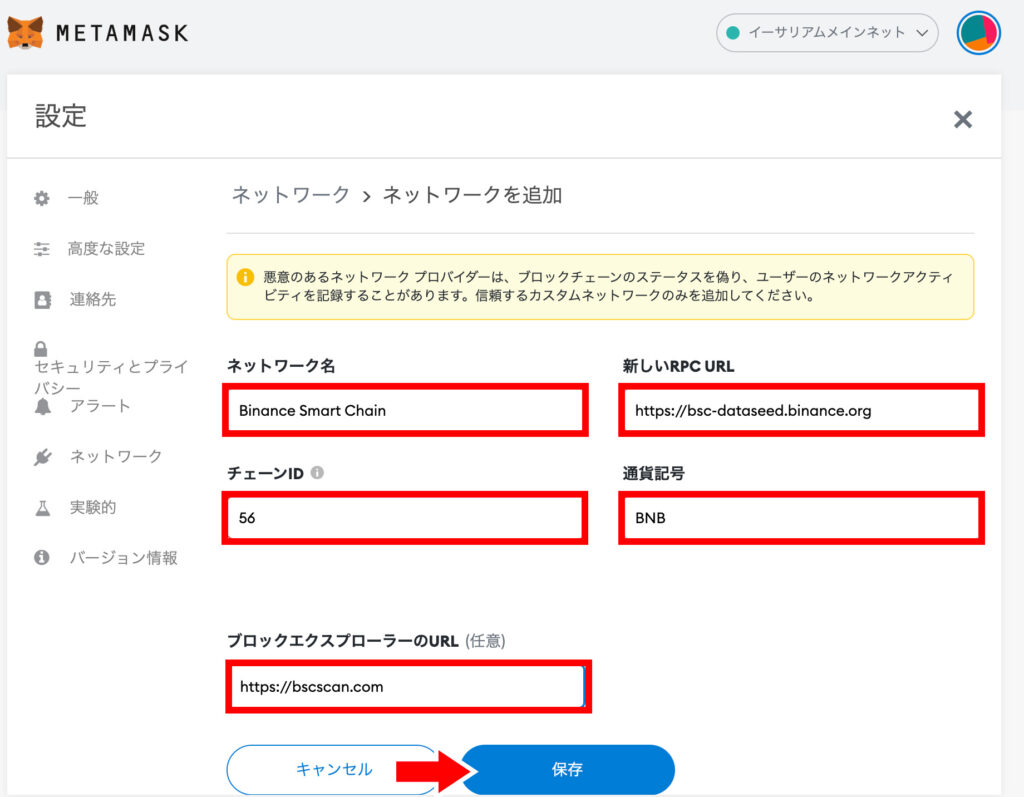The image size is (1024, 797).
Task: Click the info icon beside バージョン情報
Action: point(42,557)
